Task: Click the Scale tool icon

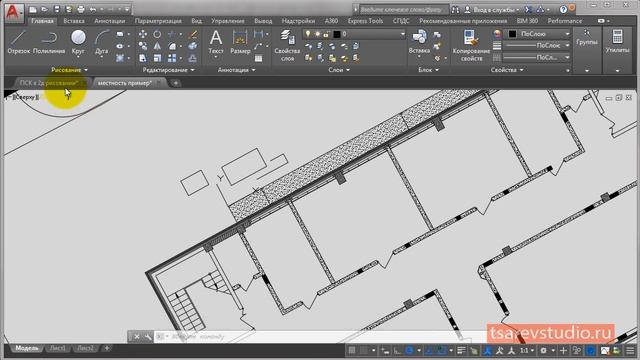Action: pyautogui.click(x=157, y=58)
